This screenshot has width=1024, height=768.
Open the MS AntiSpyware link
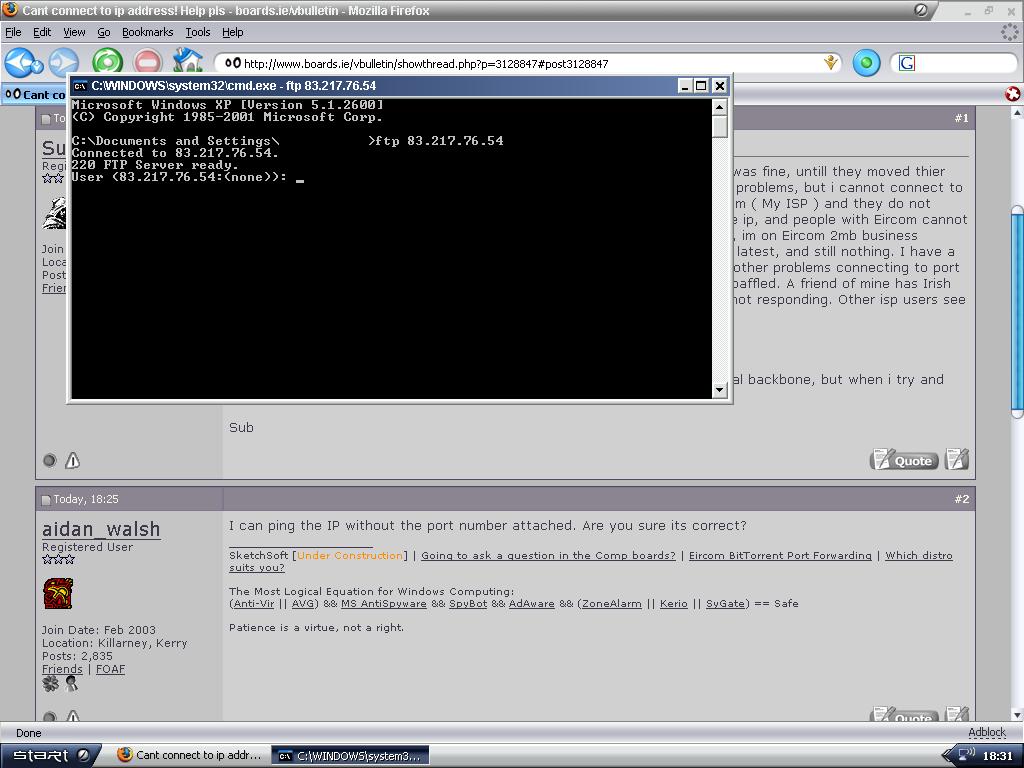coord(383,604)
